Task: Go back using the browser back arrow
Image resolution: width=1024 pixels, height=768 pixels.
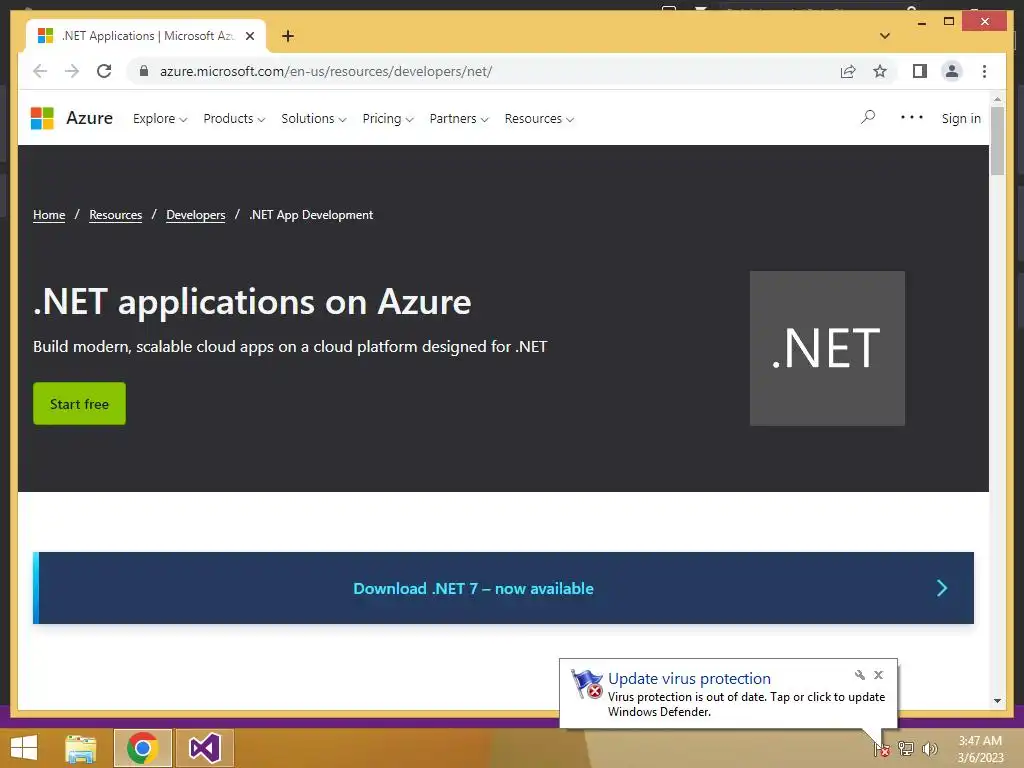Action: pos(40,71)
